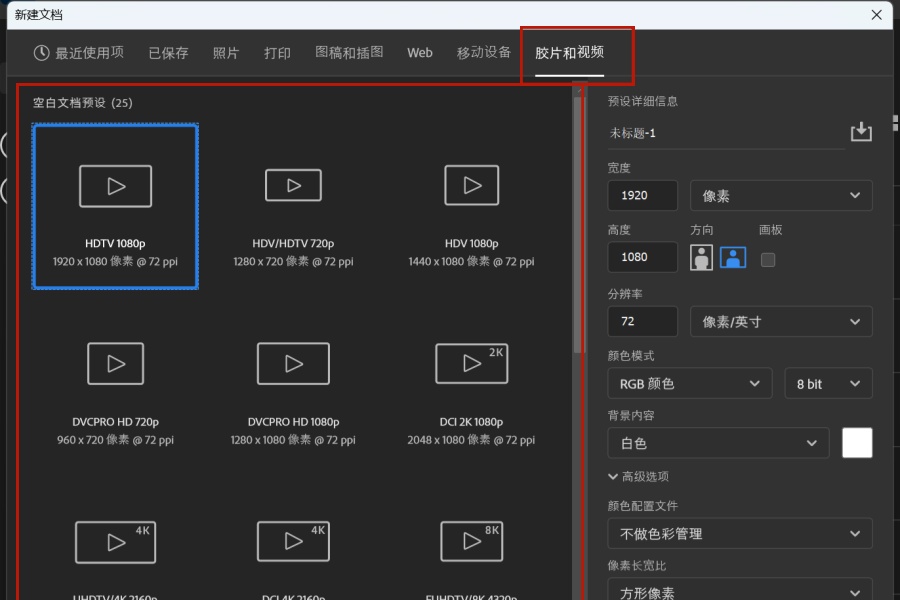Open the 白色 background content dropdown
The height and width of the screenshot is (600, 900).
(718, 443)
